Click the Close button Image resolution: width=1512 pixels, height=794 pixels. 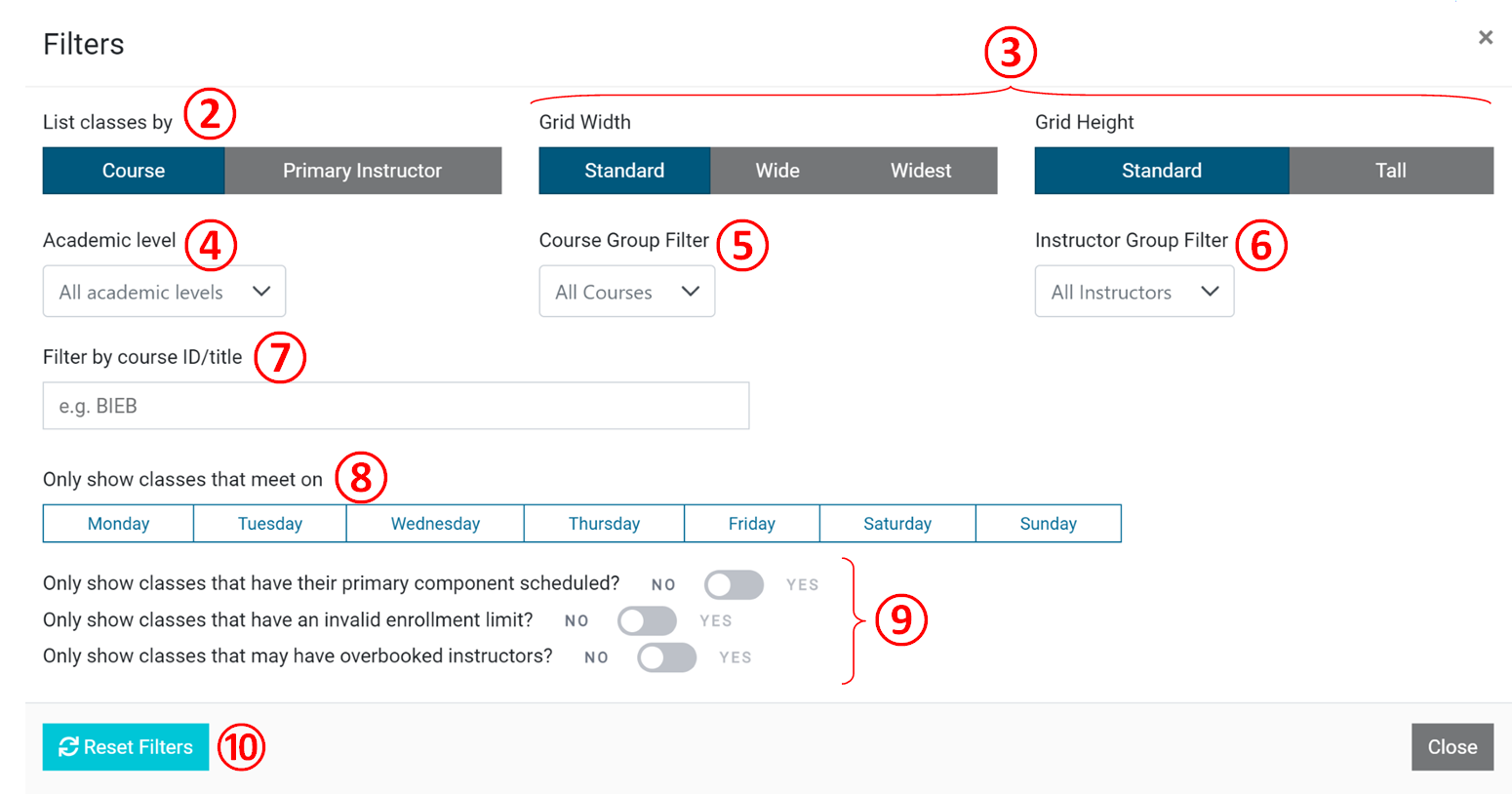pyautogui.click(x=1452, y=746)
